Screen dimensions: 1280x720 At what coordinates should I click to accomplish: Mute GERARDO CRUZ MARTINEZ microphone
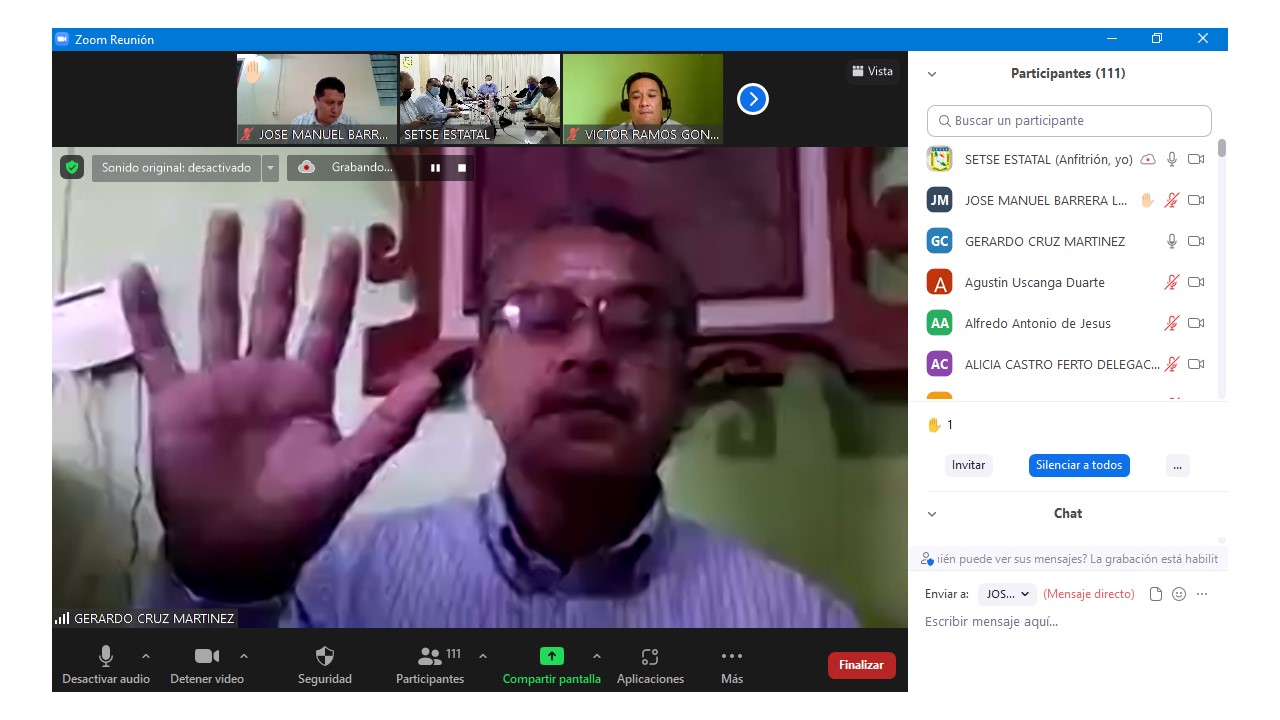[x=1172, y=241]
